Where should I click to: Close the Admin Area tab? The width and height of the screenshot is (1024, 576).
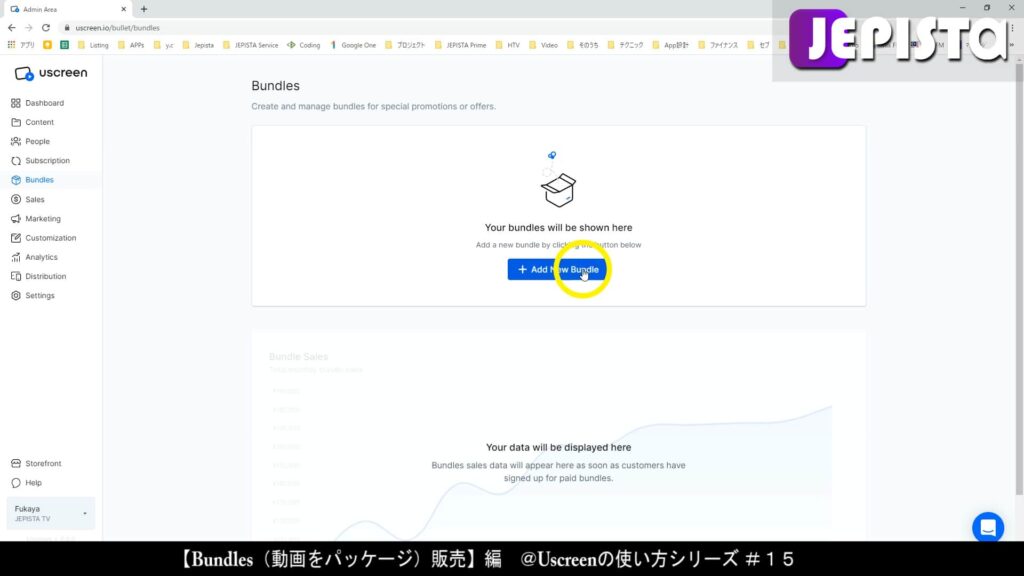[x=123, y=9]
